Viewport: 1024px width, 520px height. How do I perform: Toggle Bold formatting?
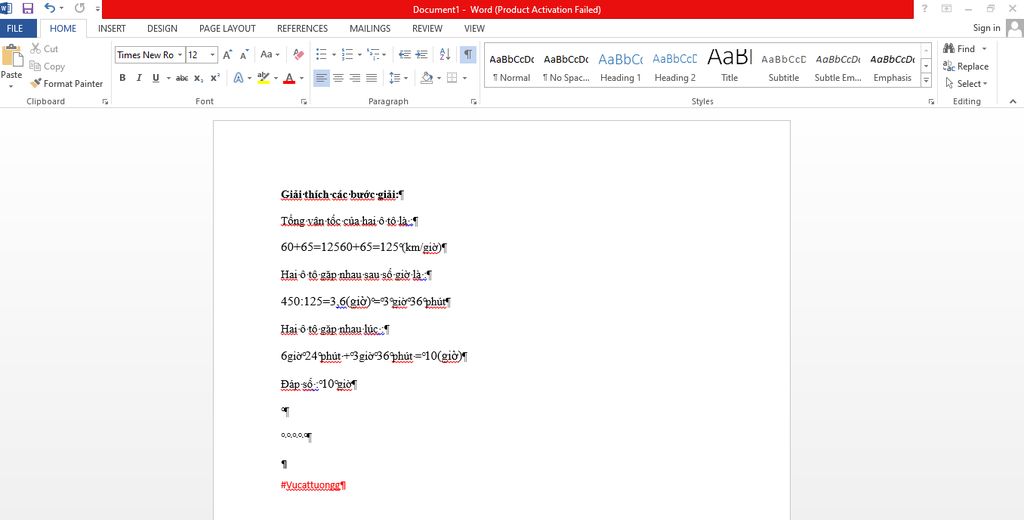coord(122,78)
